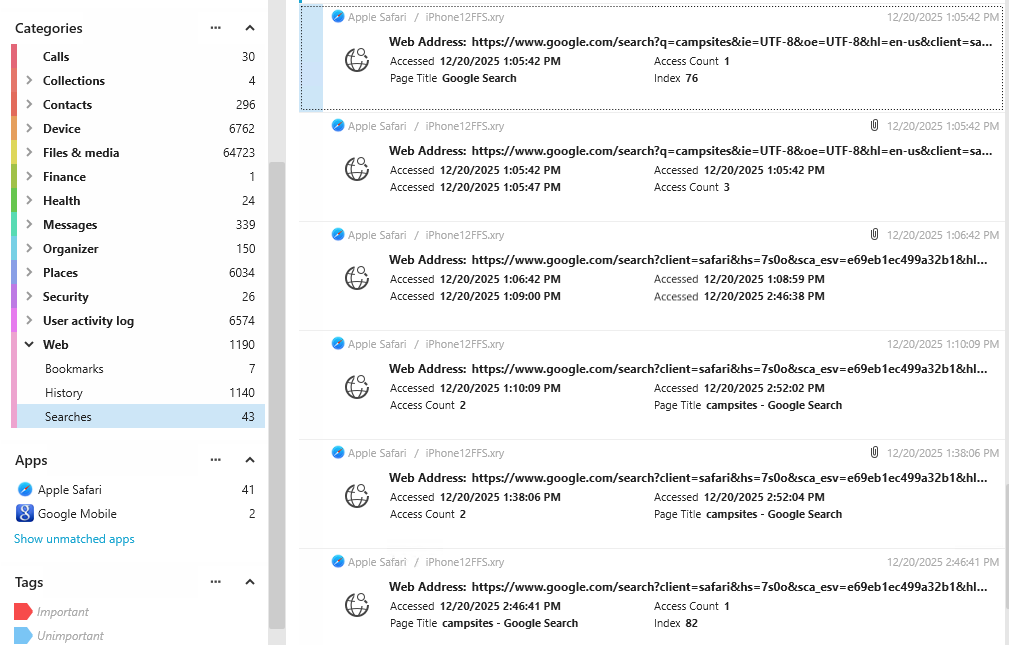Collapse the Categories panel chevron
Viewport: 1009px width, 645px height.
coord(250,28)
